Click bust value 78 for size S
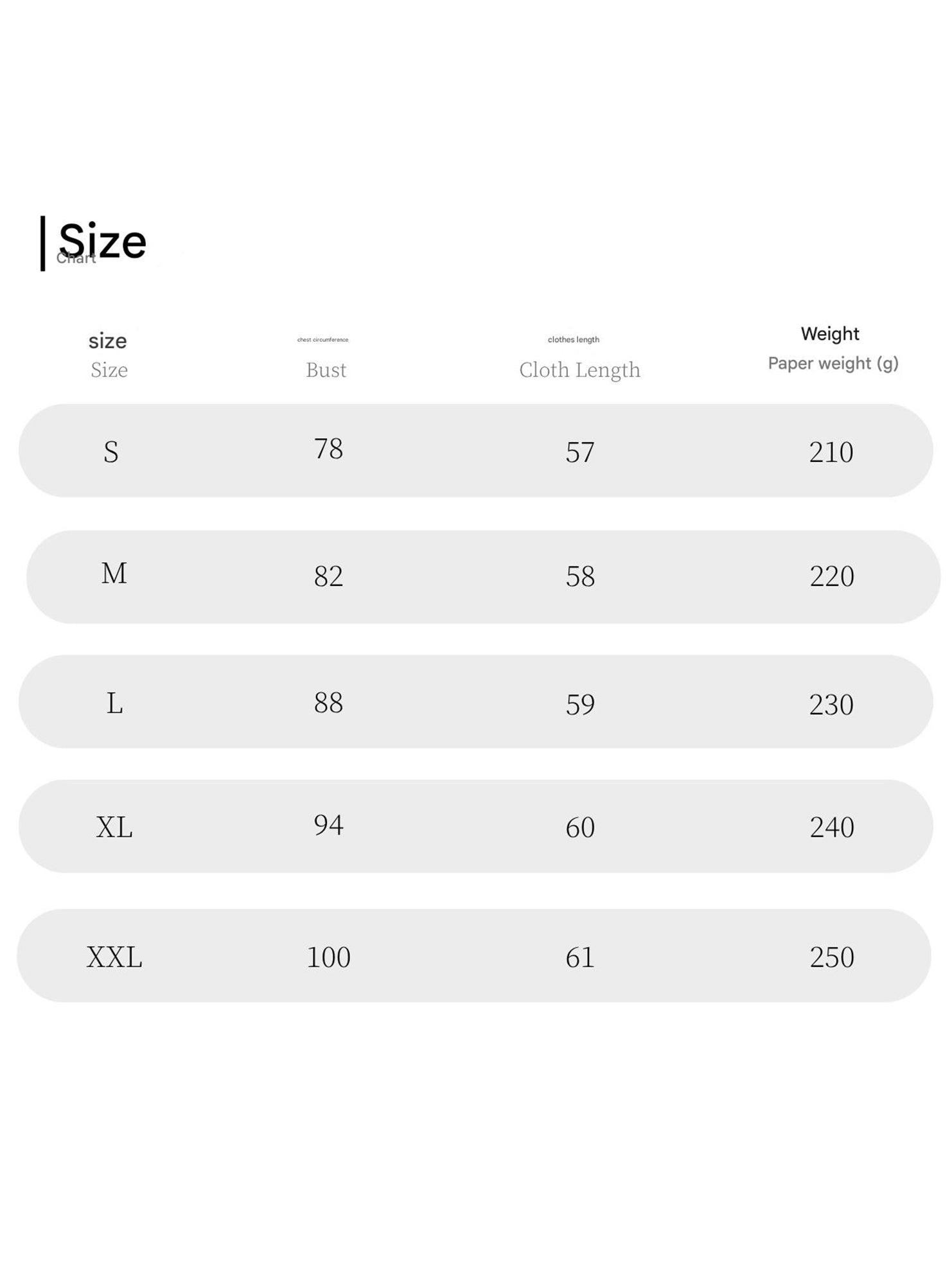The height and width of the screenshot is (1263, 952). tap(328, 449)
